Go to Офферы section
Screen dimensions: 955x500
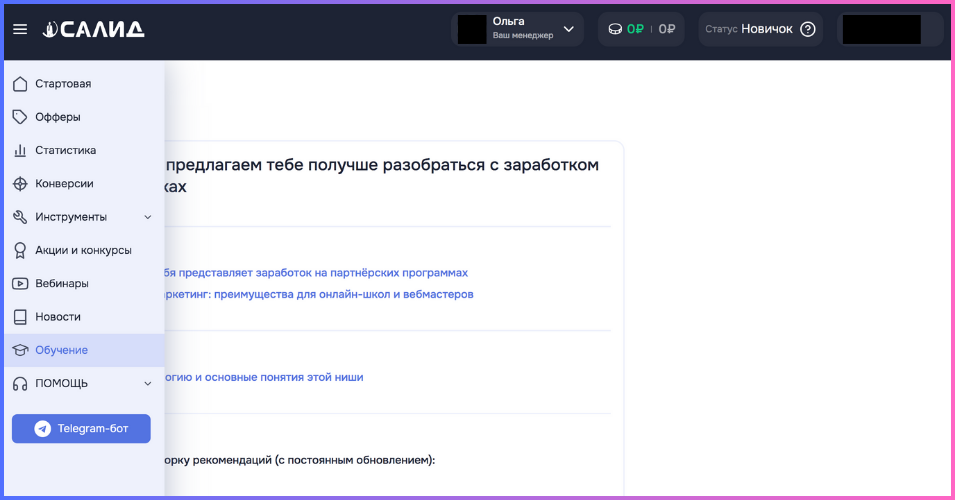pyautogui.click(x=84, y=117)
